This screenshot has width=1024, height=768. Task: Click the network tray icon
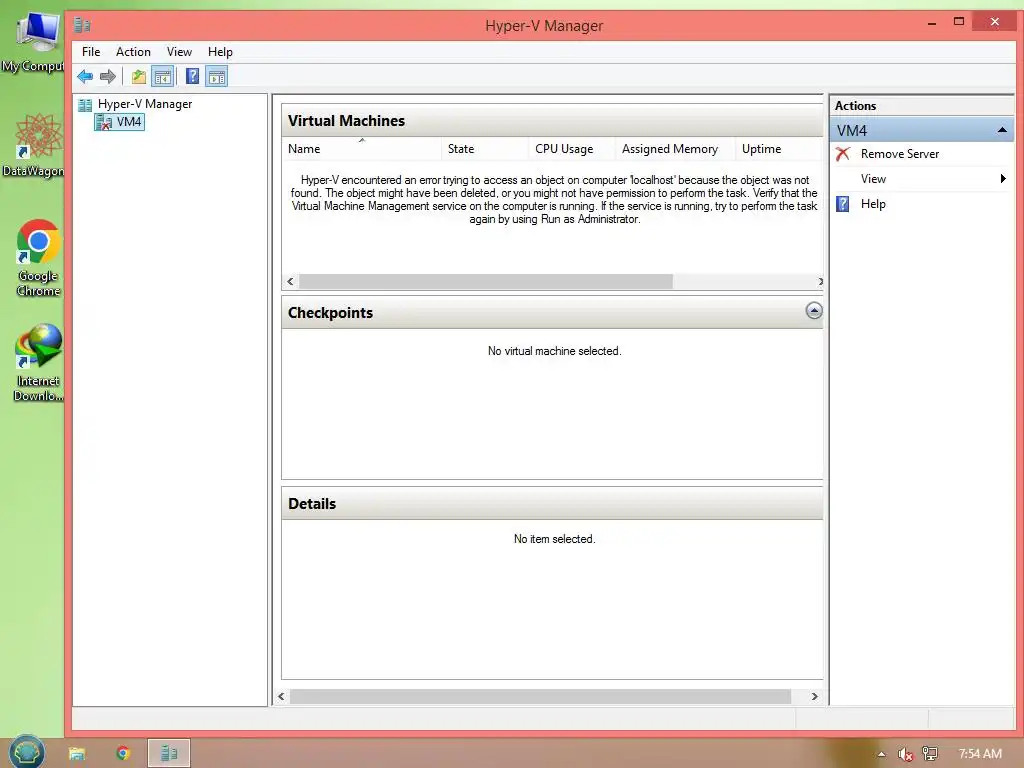pos(929,754)
